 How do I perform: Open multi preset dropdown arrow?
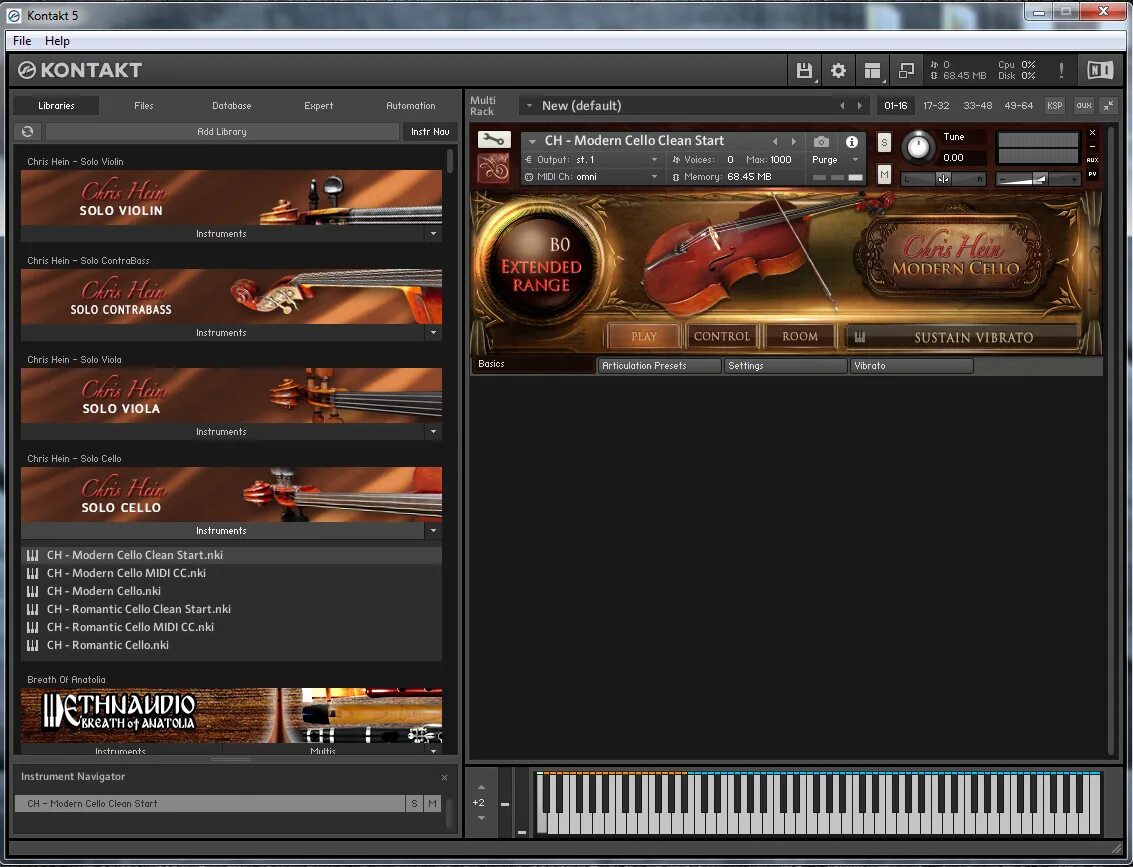click(x=529, y=105)
